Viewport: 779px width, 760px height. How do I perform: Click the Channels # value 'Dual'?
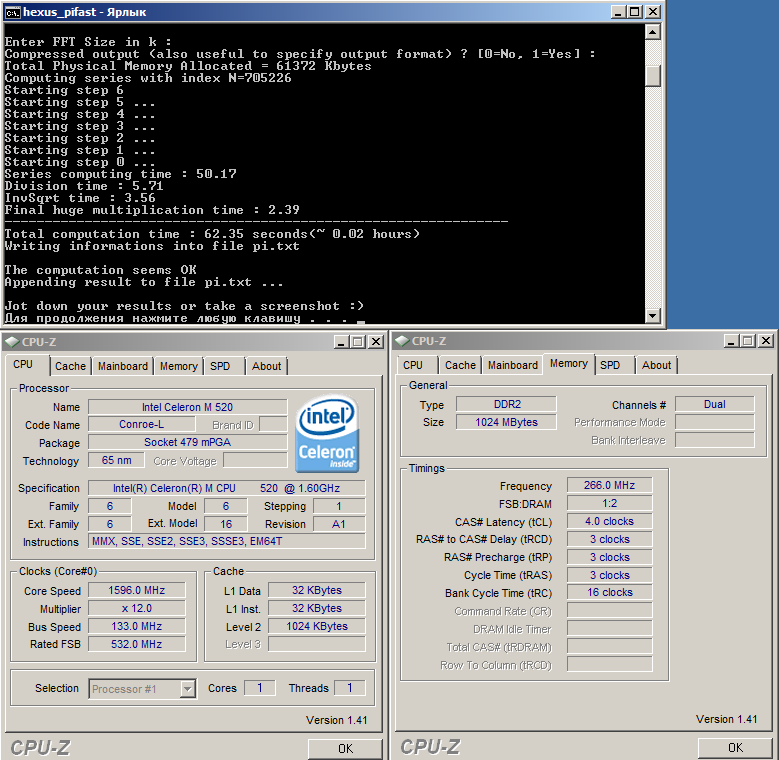715,404
